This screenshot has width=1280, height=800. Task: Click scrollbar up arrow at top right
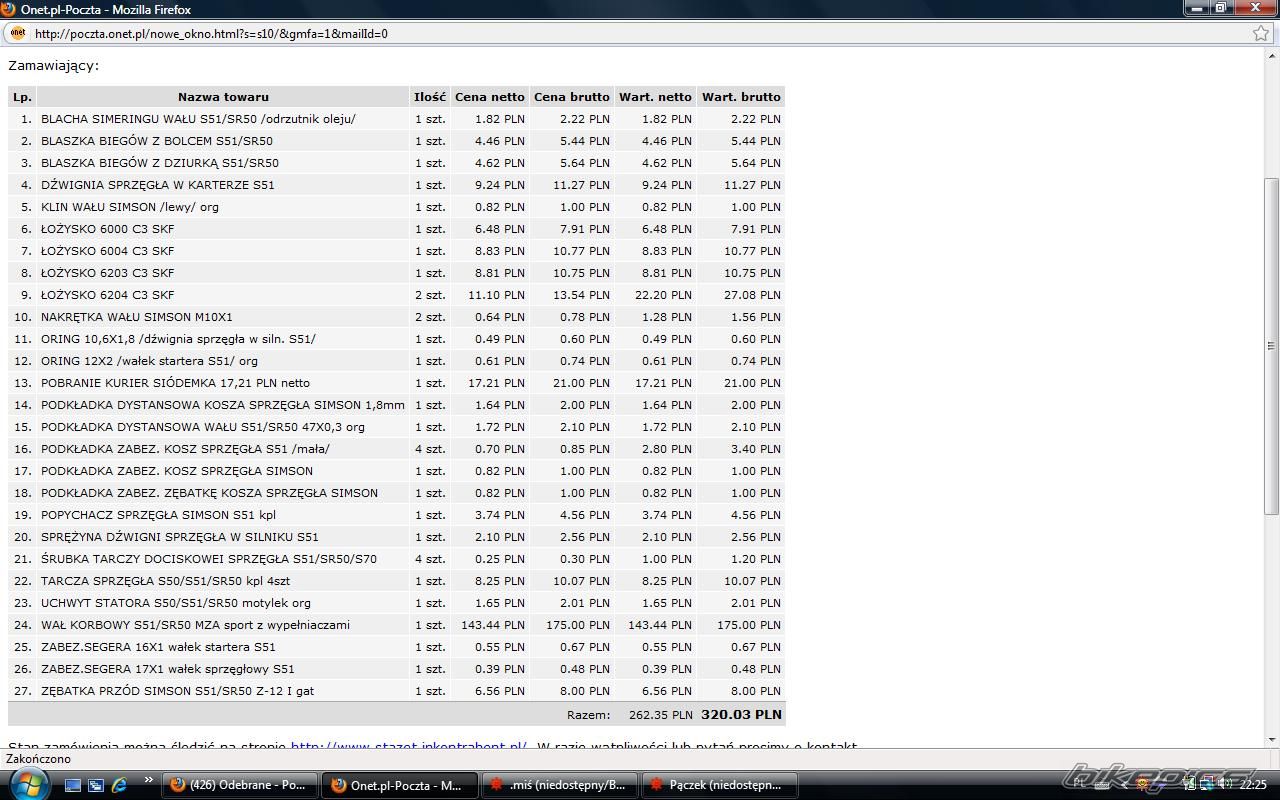pos(1271,56)
